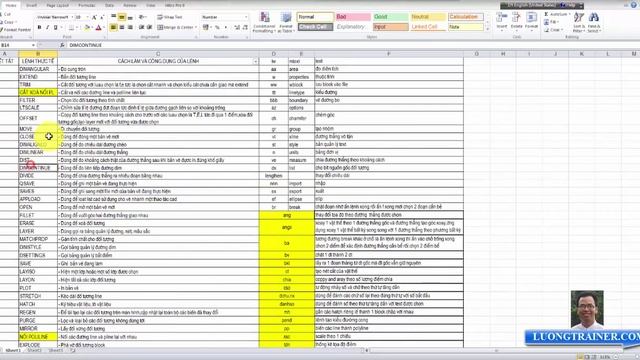Open the font name combo box

pyautogui.click(x=55, y=17)
